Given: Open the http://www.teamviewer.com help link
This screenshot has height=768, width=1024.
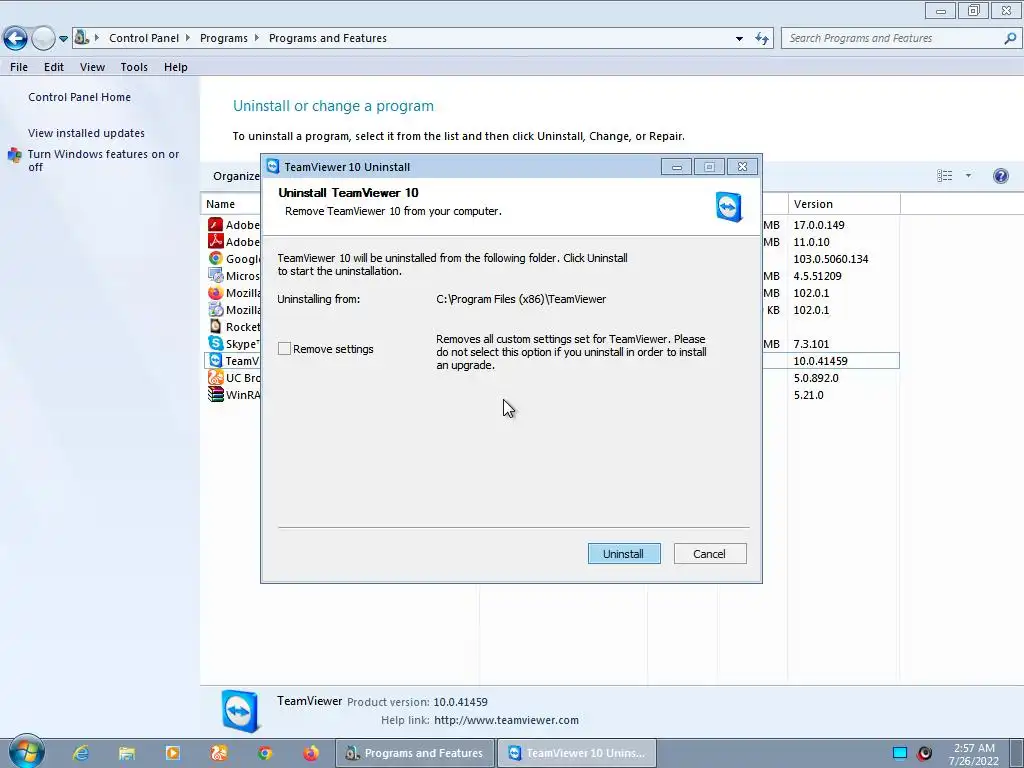Looking at the screenshot, I should click(x=506, y=720).
